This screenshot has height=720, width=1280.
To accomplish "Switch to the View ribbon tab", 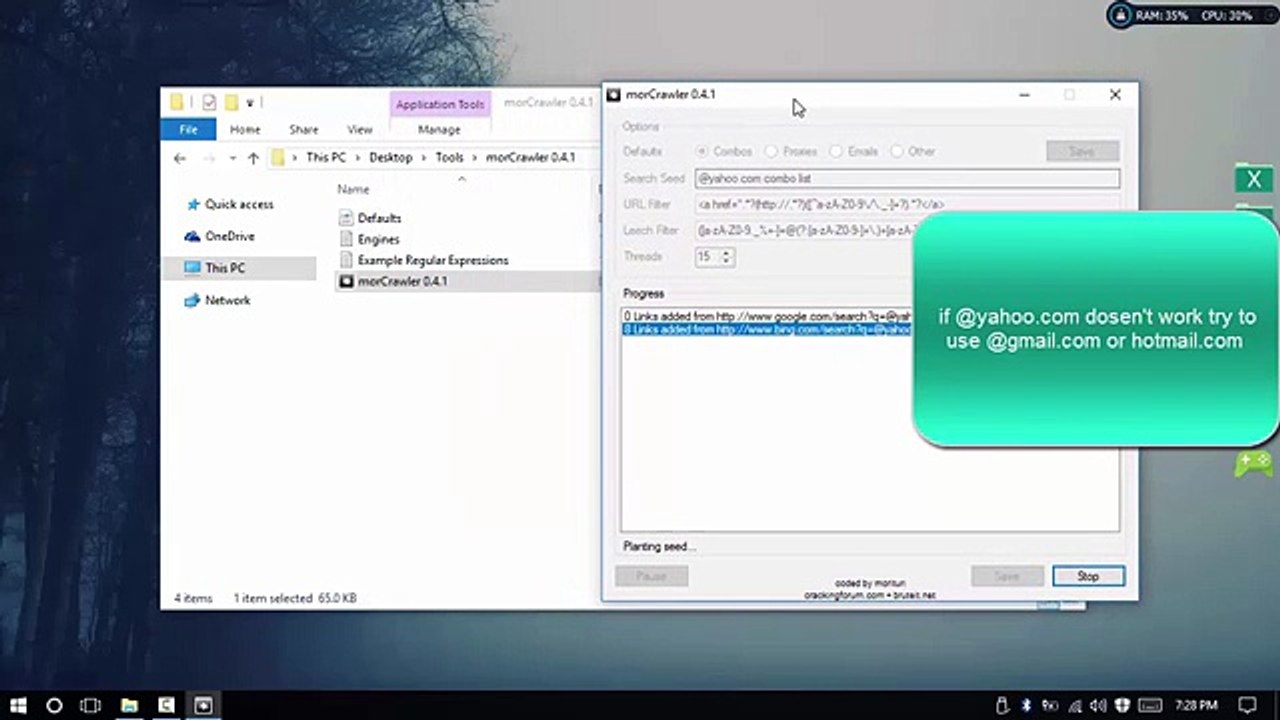I will pyautogui.click(x=360, y=129).
